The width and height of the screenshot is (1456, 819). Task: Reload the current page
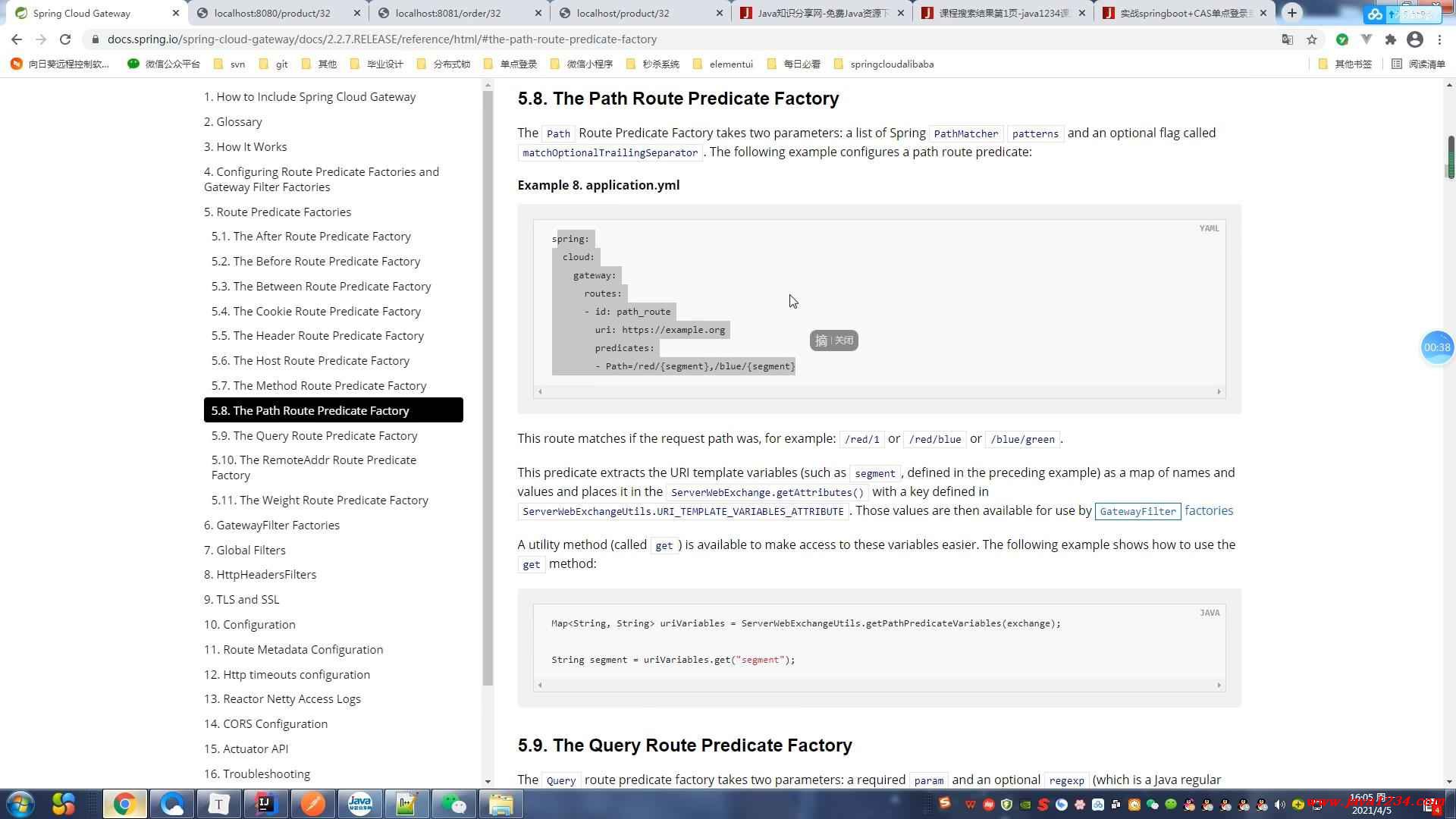[65, 39]
